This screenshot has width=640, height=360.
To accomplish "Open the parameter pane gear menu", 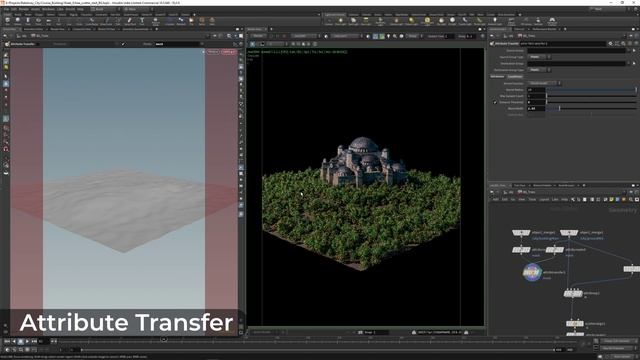I will point(610,44).
